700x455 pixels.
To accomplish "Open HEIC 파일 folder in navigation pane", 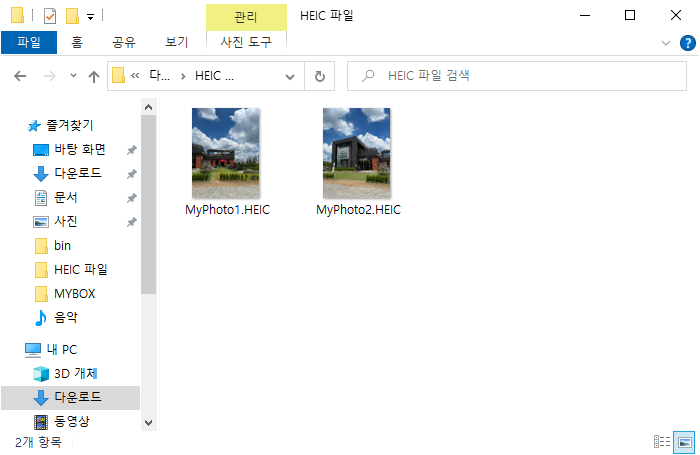I will click(80, 270).
